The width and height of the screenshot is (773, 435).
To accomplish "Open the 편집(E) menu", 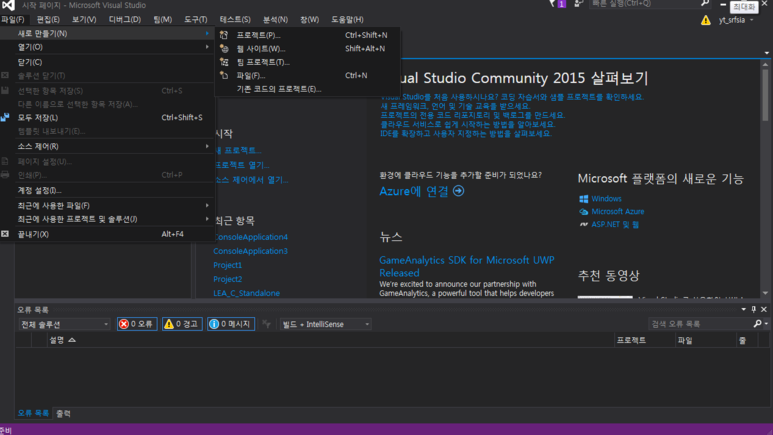I will coord(48,19).
